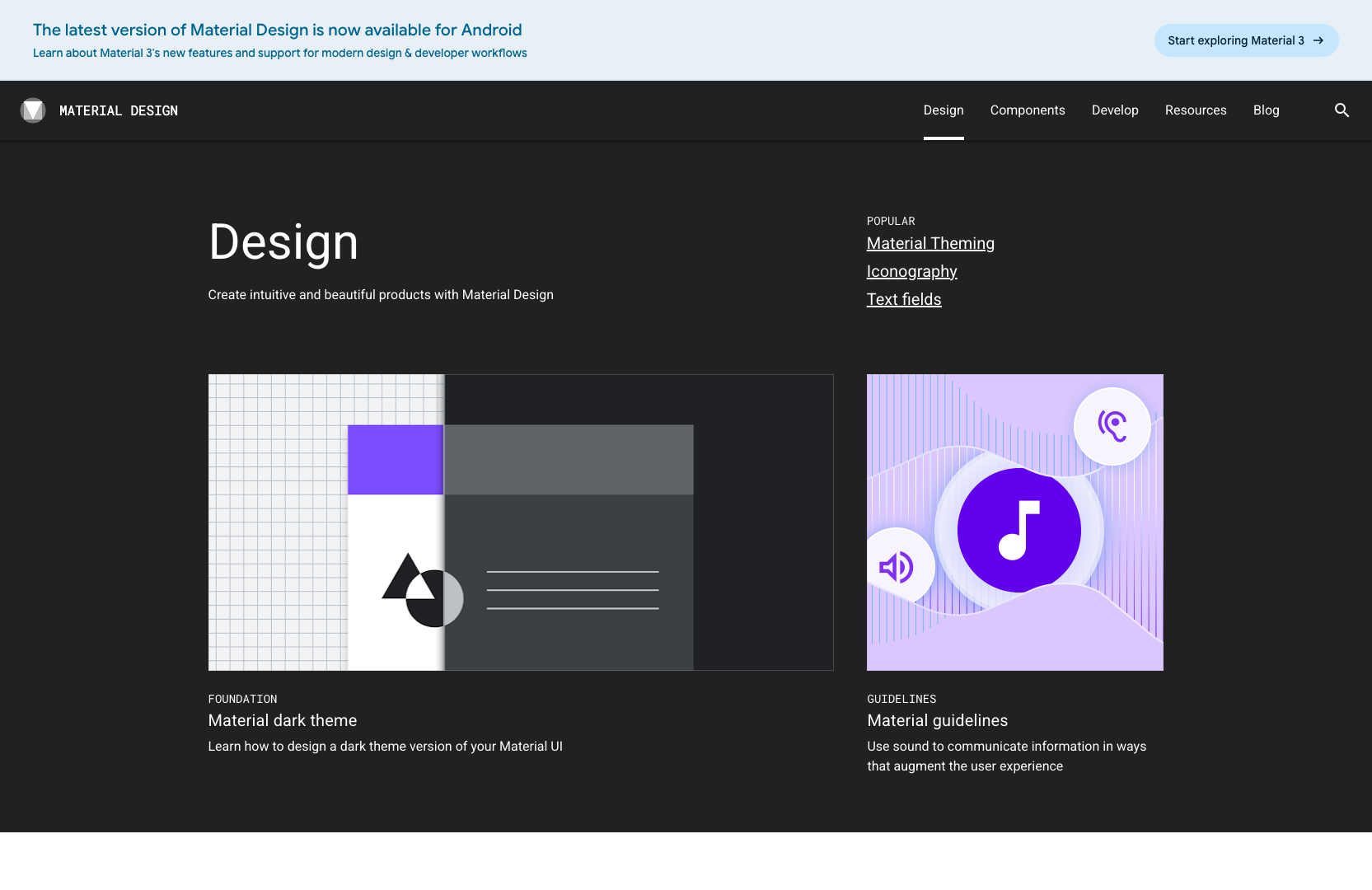Screen dimensions: 1372x890
Task: Open the Text fields link
Action: (x=904, y=299)
